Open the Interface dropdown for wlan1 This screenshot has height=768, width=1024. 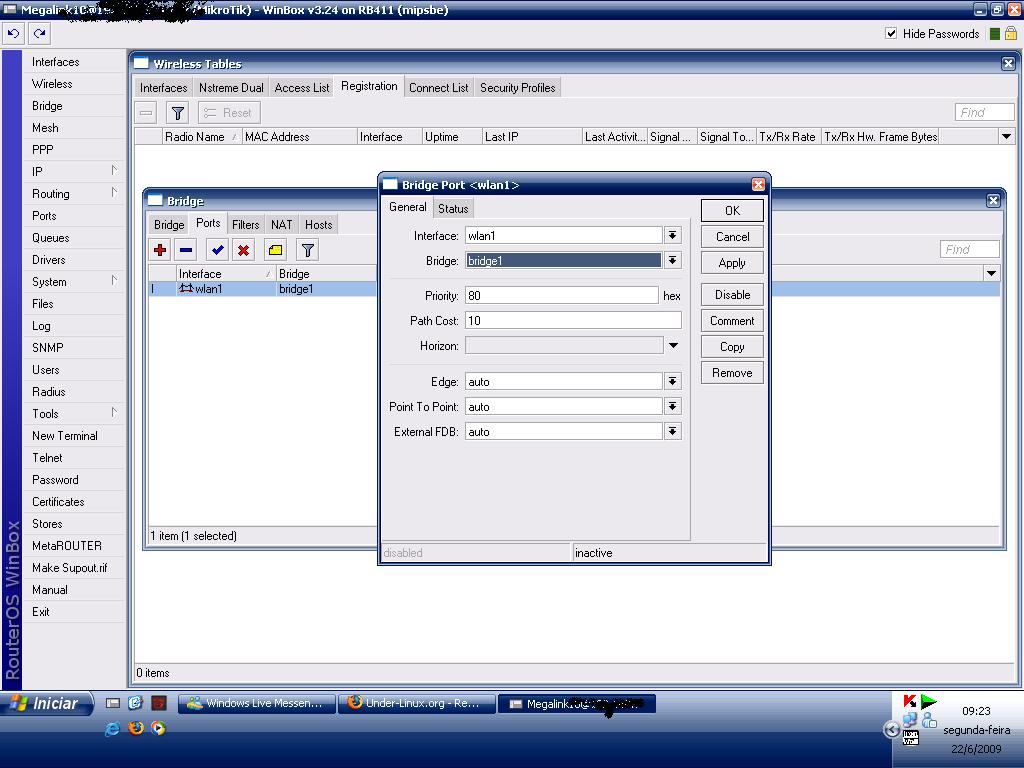tap(673, 236)
